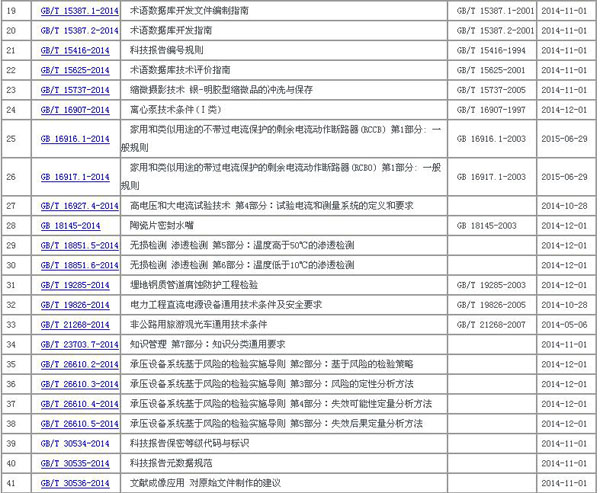Select replaced standard GB/T 15387.2-2001
Viewport: 600px width, 493px height.
[495, 31]
